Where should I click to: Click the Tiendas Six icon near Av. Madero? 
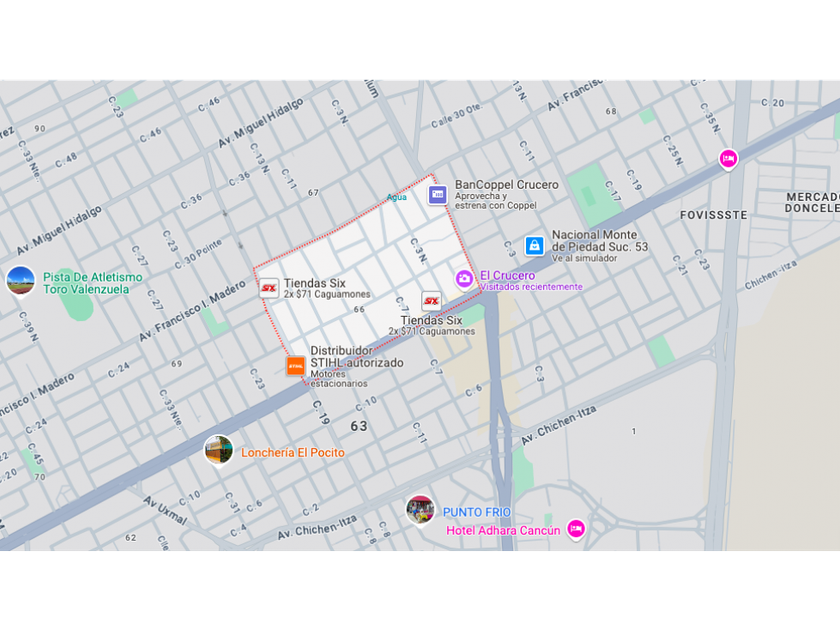269,288
